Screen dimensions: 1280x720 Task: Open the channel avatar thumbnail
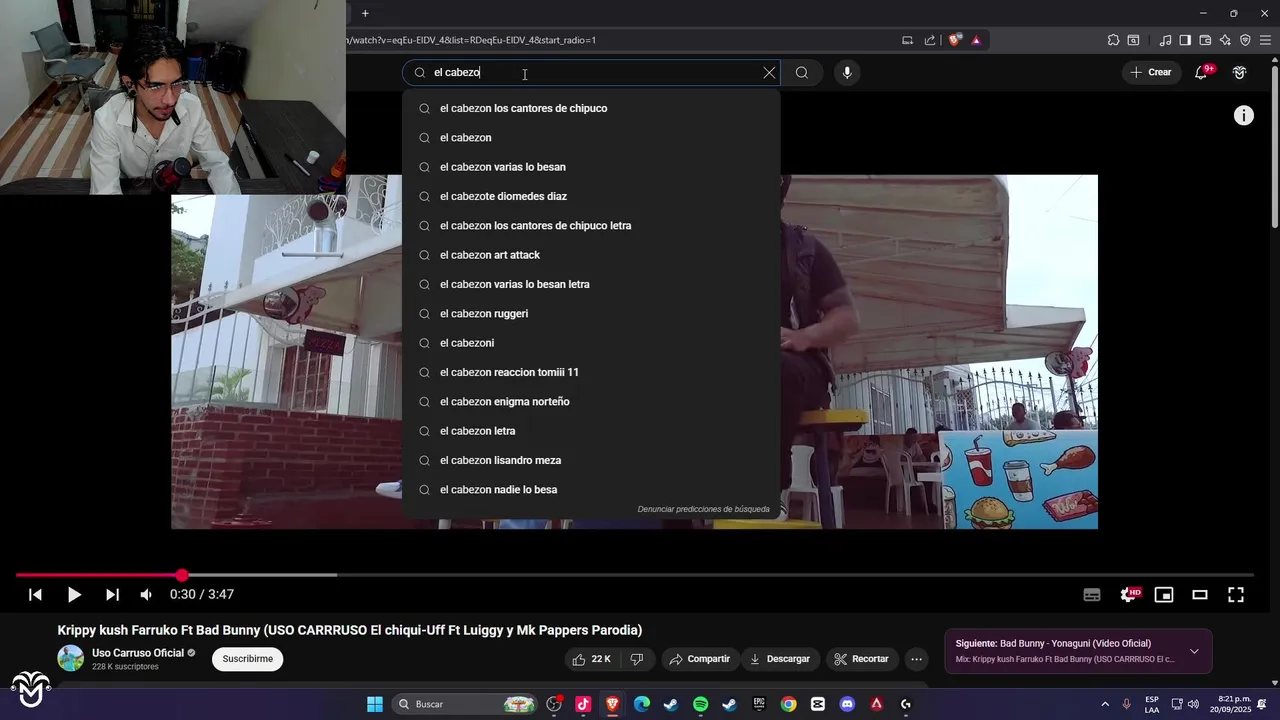coord(71,658)
